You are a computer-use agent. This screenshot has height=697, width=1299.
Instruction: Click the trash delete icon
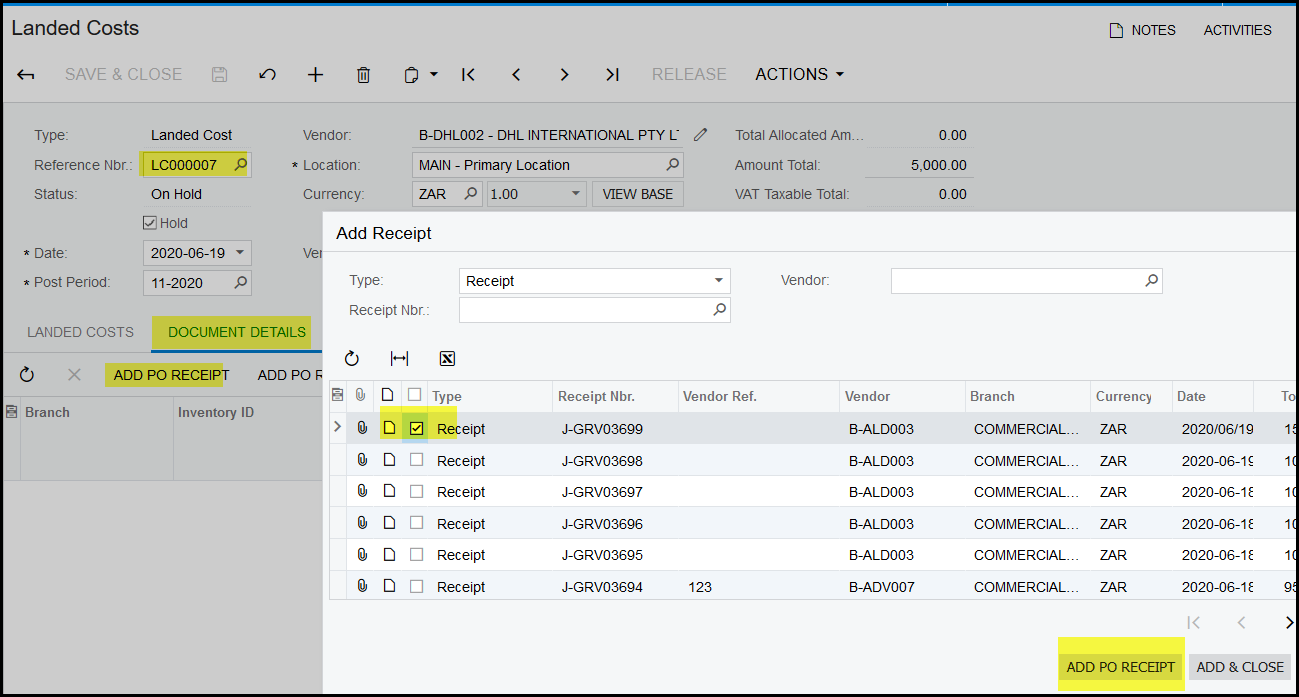pyautogui.click(x=364, y=75)
